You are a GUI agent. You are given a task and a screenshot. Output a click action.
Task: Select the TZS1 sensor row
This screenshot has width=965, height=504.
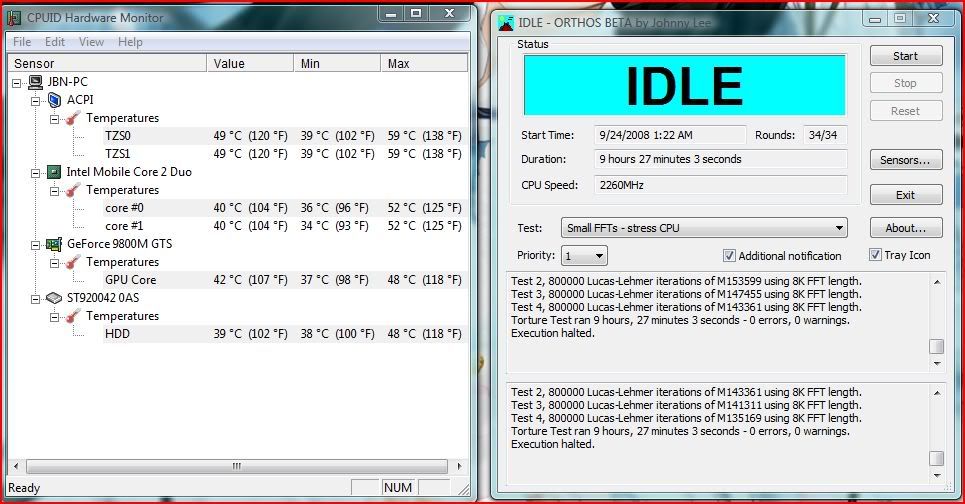coord(284,154)
